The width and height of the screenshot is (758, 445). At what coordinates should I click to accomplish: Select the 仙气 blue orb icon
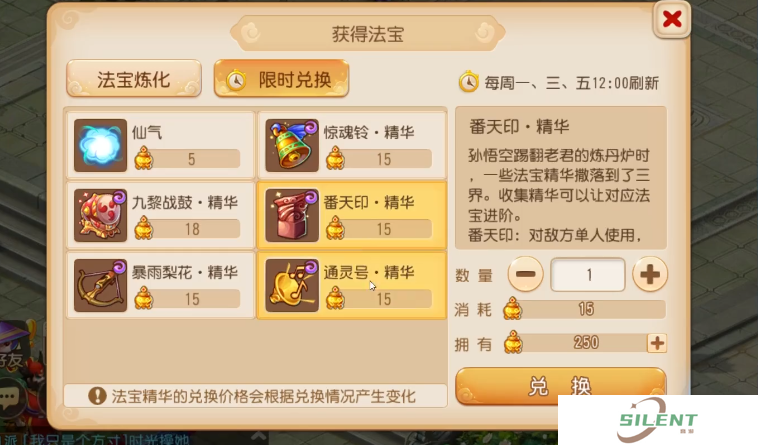pos(101,145)
